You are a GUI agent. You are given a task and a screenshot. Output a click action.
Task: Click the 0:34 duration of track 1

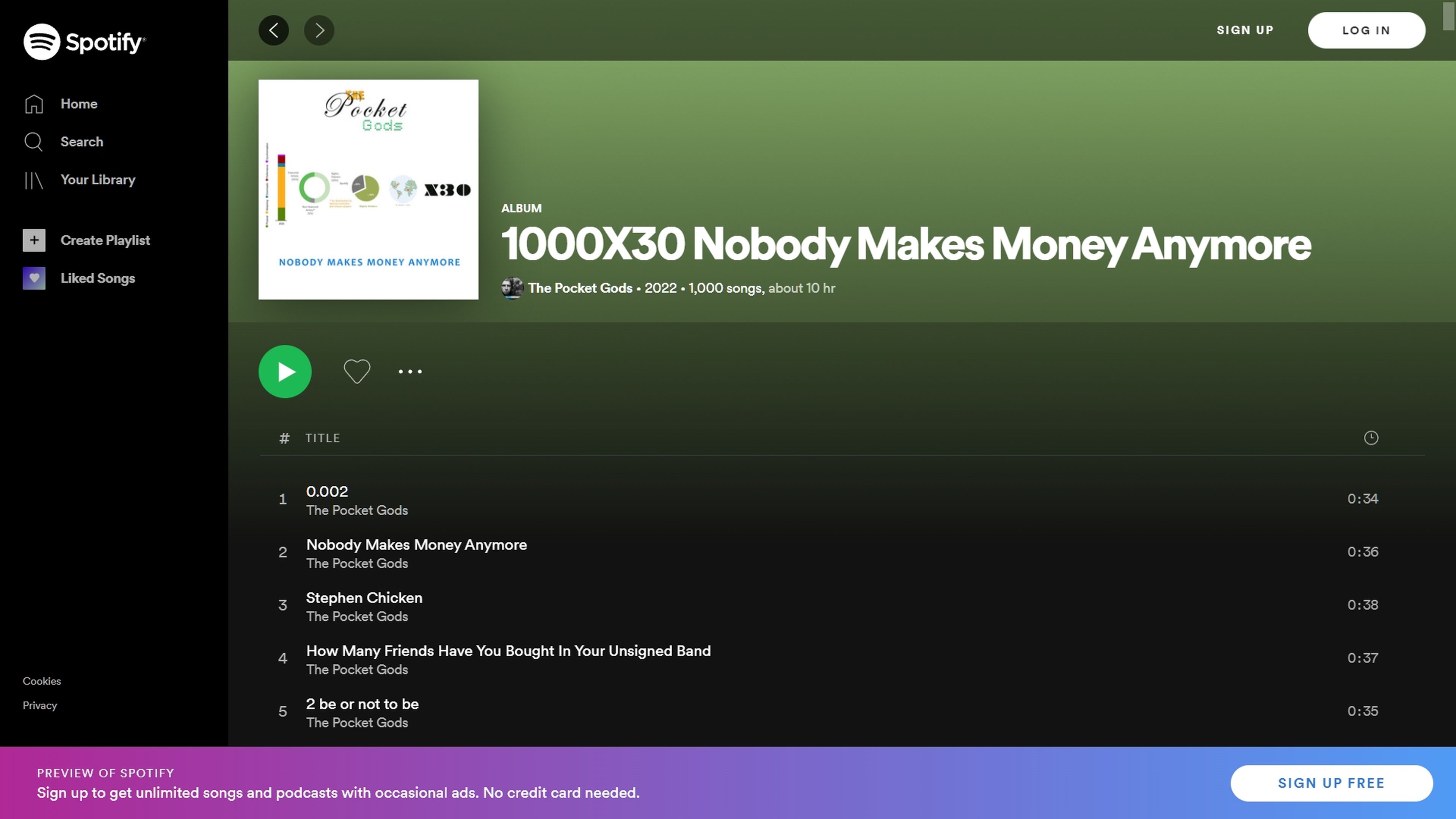1363,499
